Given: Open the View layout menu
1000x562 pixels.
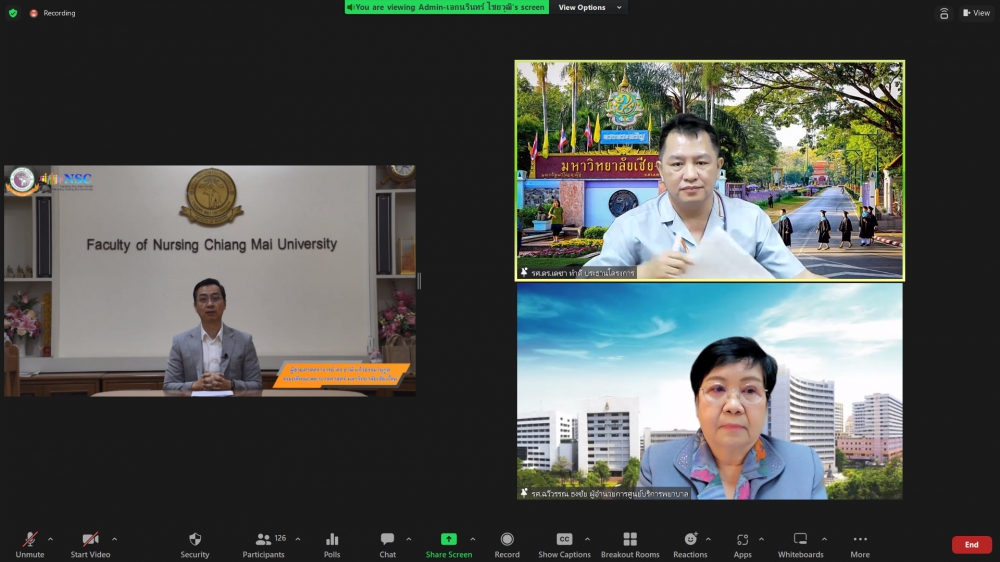Looking at the screenshot, I should pyautogui.click(x=976, y=13).
